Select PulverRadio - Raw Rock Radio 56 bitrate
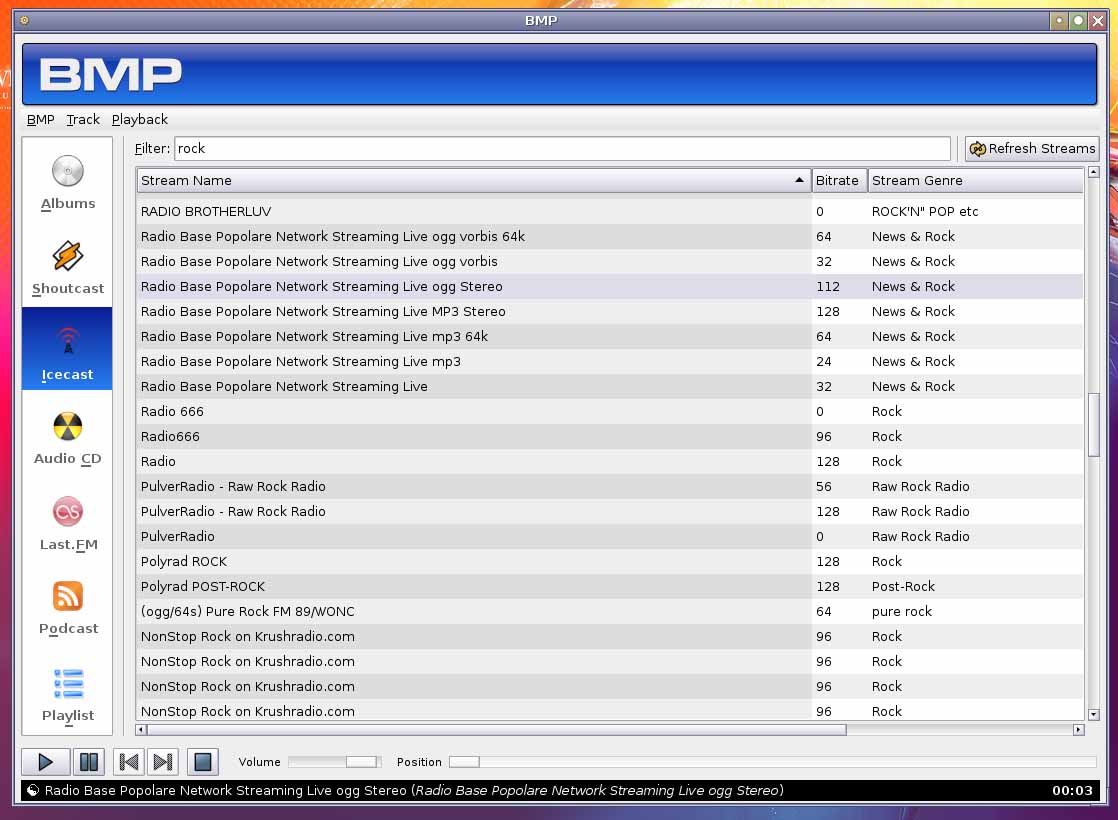Screen dimensions: 1118x820 pos(610,486)
